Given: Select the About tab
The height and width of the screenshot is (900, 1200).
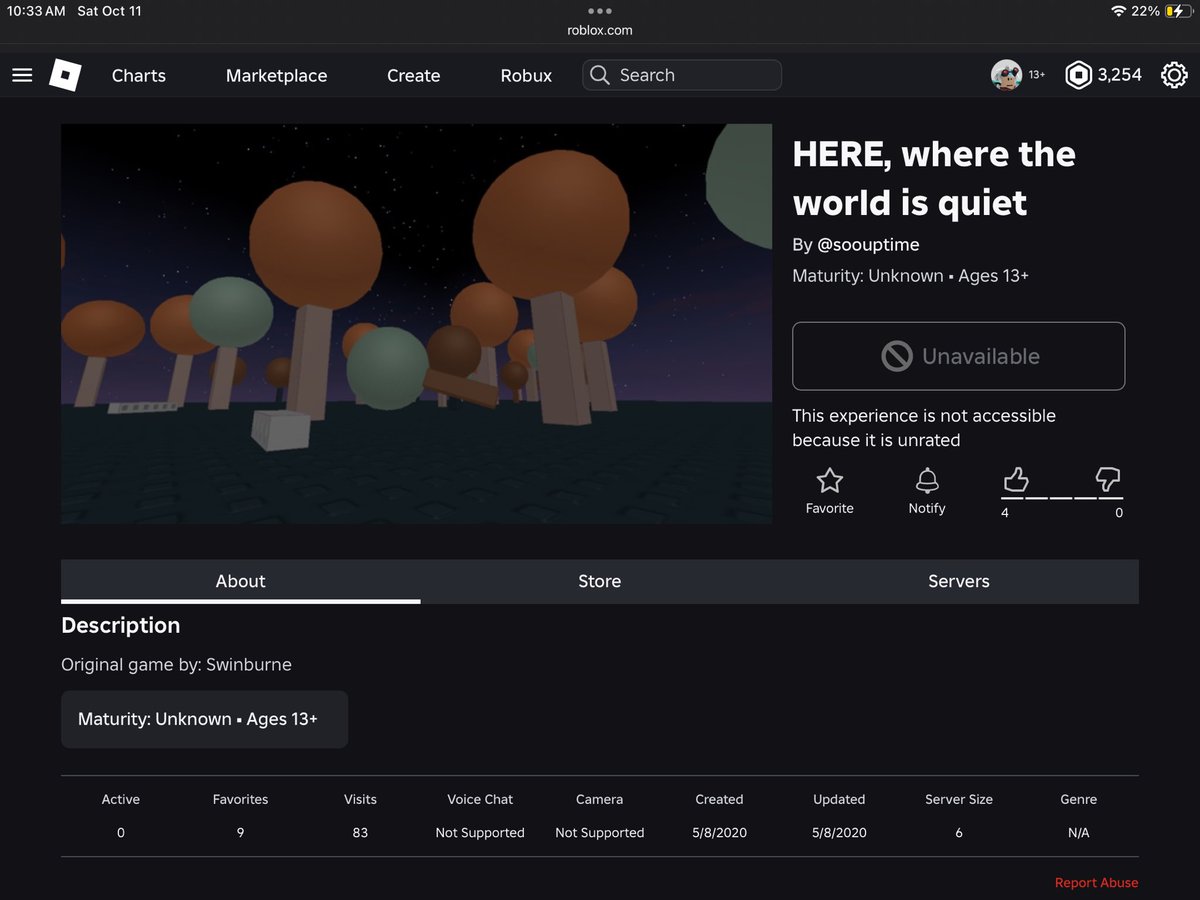Looking at the screenshot, I should click(241, 581).
